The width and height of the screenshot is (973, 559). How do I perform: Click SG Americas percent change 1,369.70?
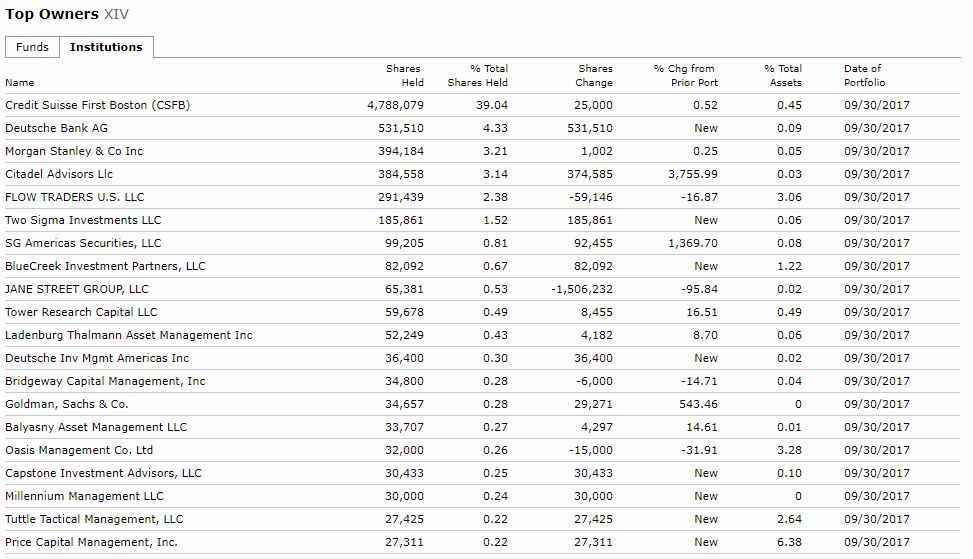point(693,243)
